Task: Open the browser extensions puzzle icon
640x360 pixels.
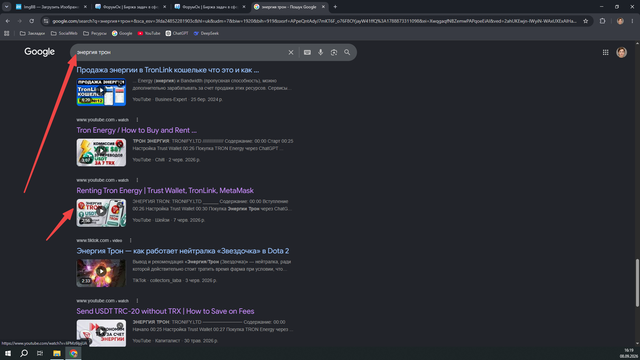Action: click(602, 21)
